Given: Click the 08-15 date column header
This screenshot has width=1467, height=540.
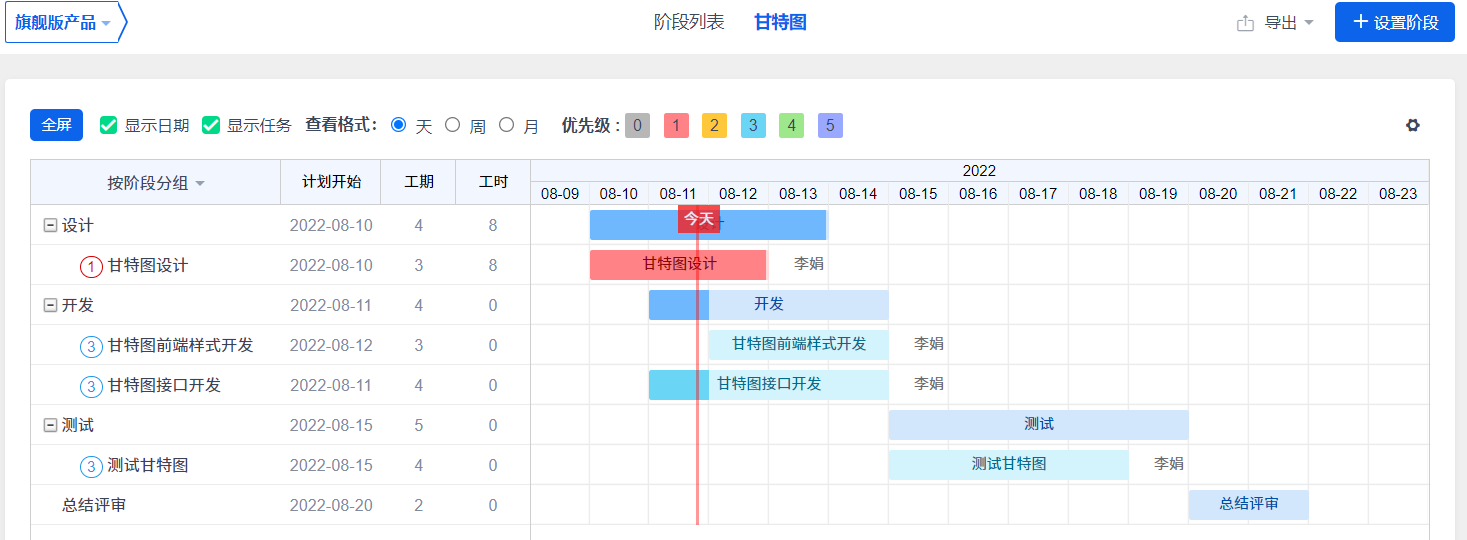Looking at the screenshot, I should click(919, 194).
